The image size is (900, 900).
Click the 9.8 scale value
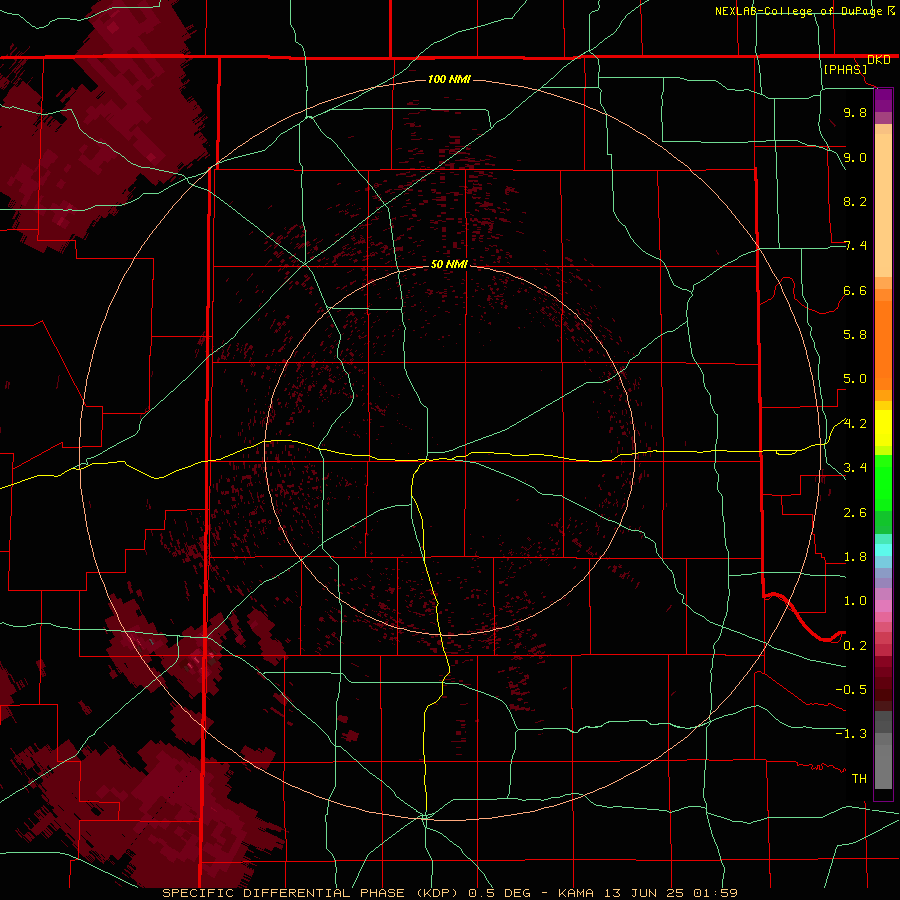click(x=855, y=112)
